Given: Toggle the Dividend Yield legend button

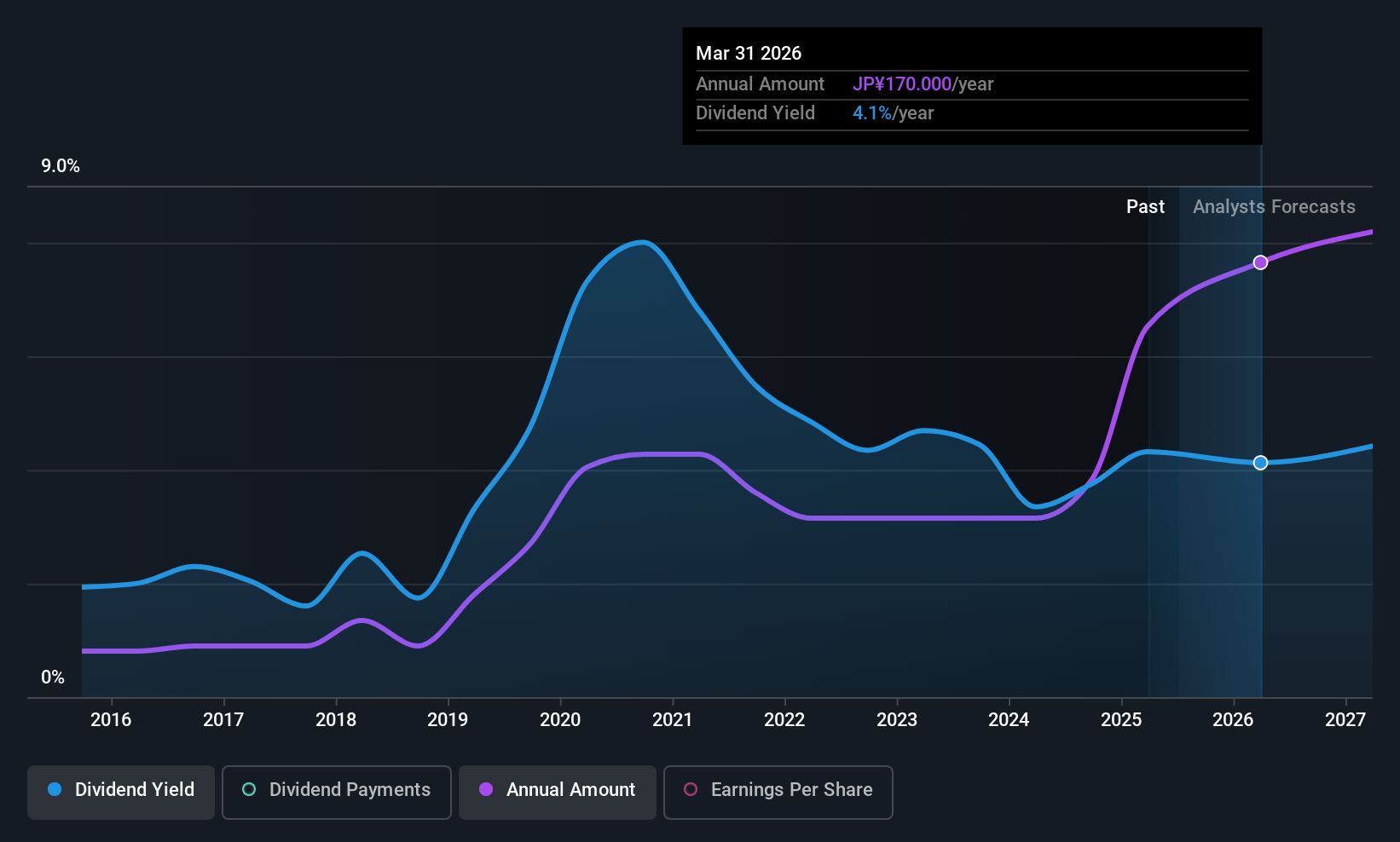Looking at the screenshot, I should pyautogui.click(x=121, y=793).
